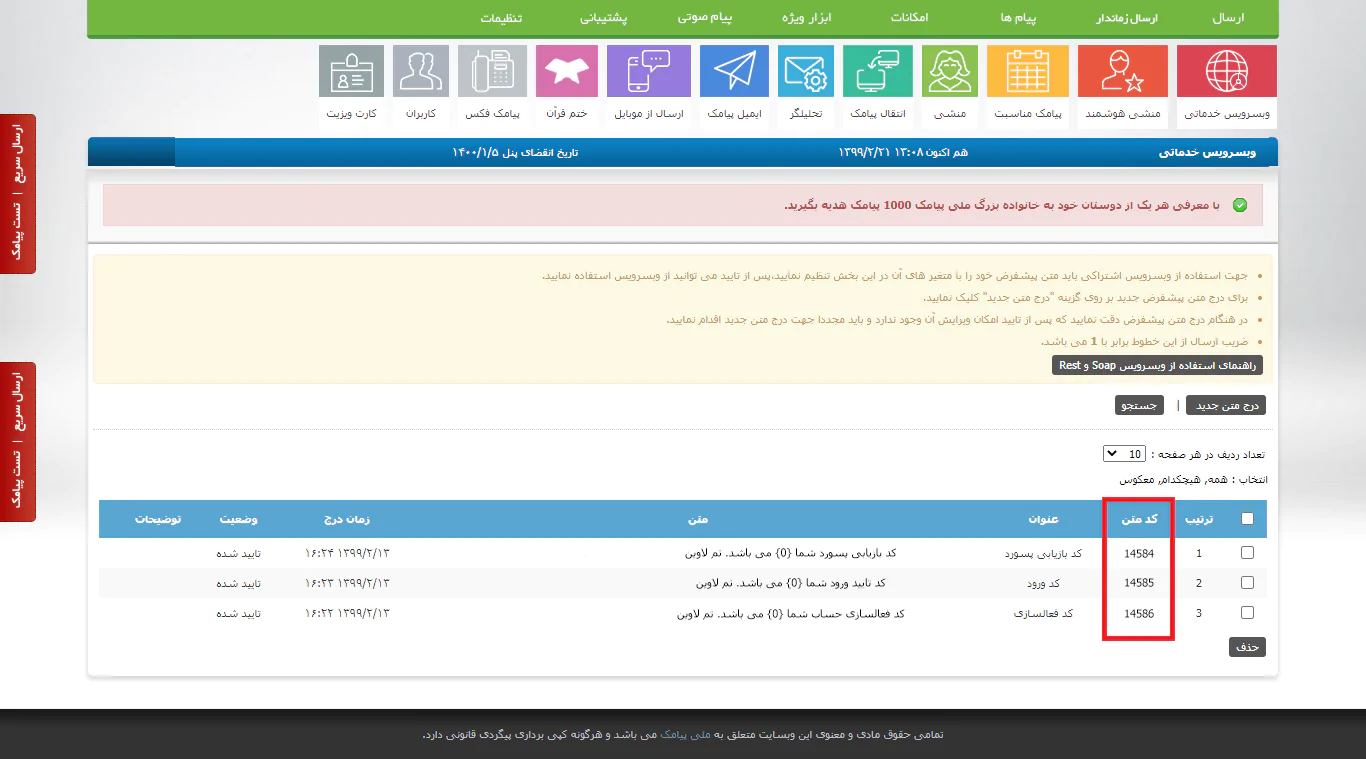Open the rows-per-page dropdown showing 10
1366x759 pixels.
pos(1125,454)
